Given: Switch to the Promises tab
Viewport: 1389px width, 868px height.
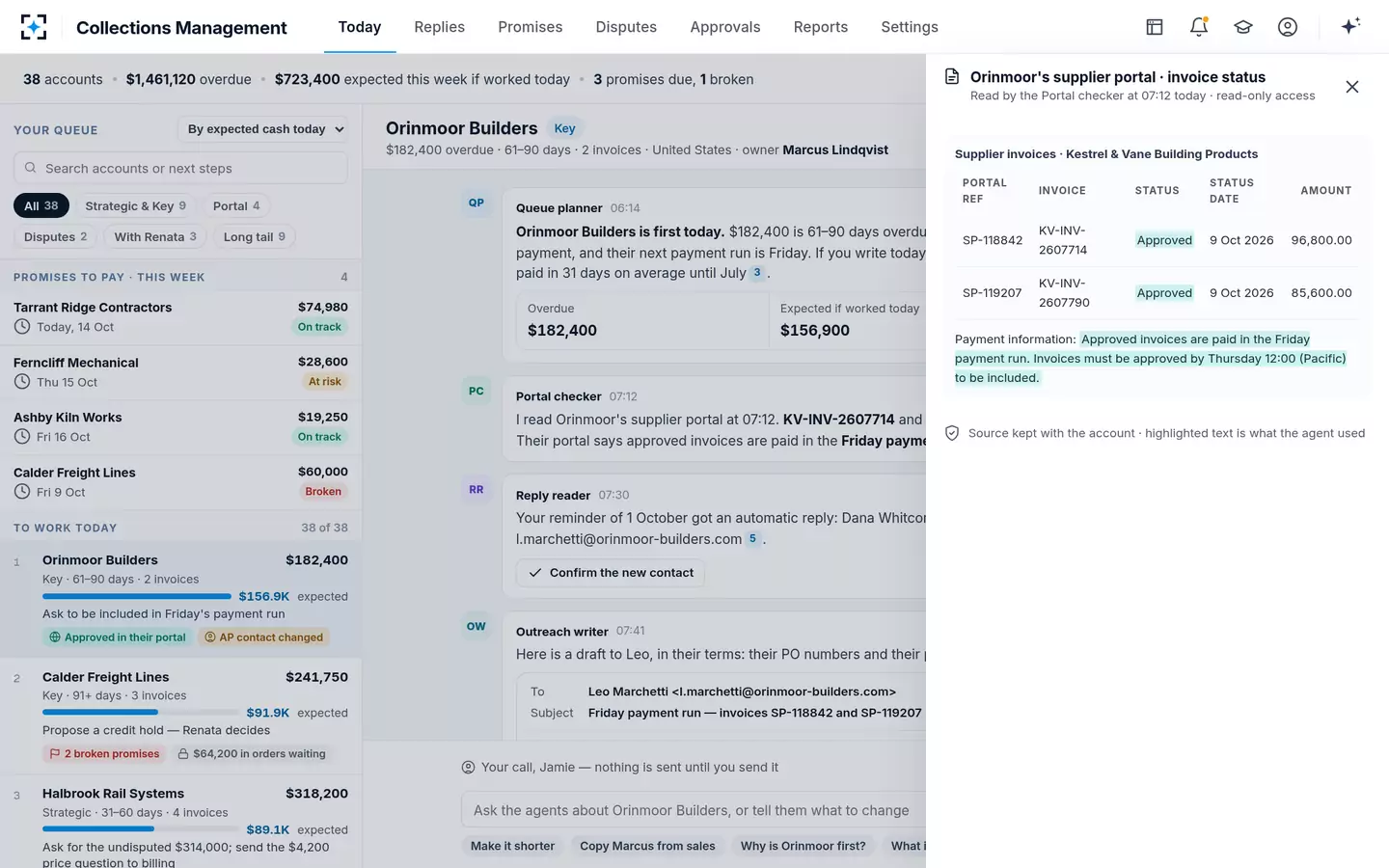Looking at the screenshot, I should click(531, 27).
